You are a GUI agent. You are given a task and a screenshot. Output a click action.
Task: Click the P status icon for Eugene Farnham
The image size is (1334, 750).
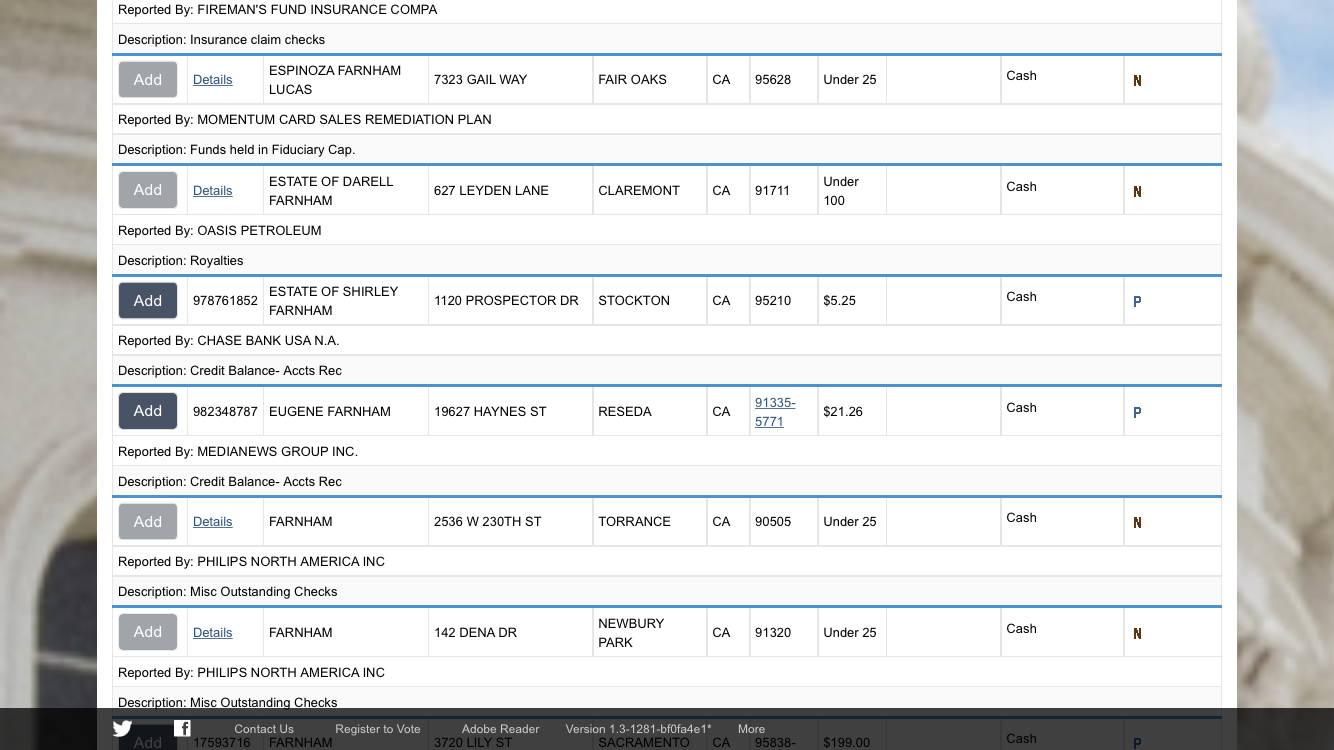click(1137, 413)
